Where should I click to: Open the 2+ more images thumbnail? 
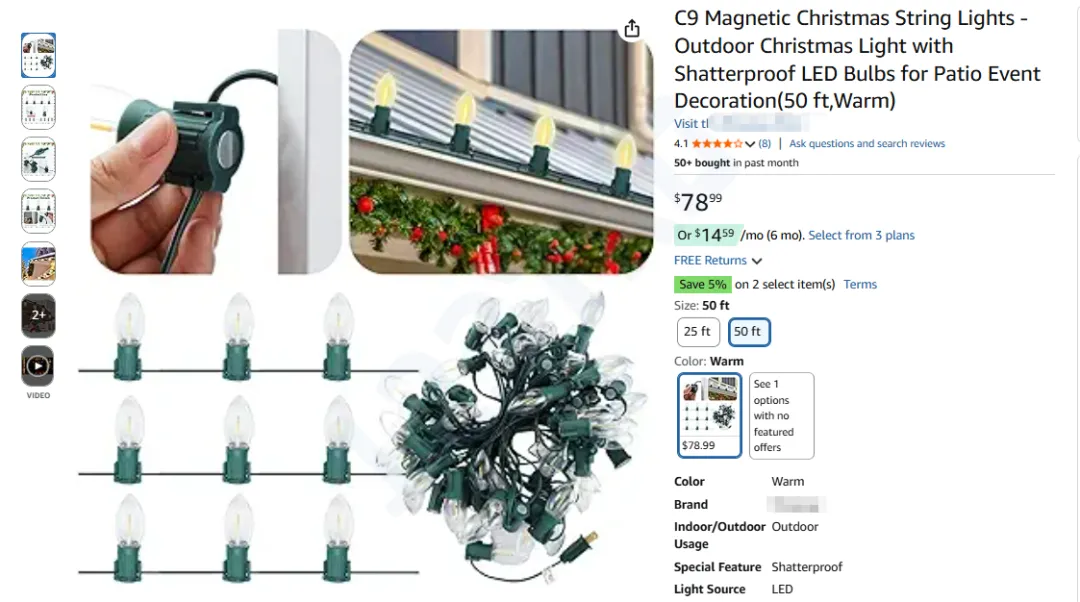38,315
